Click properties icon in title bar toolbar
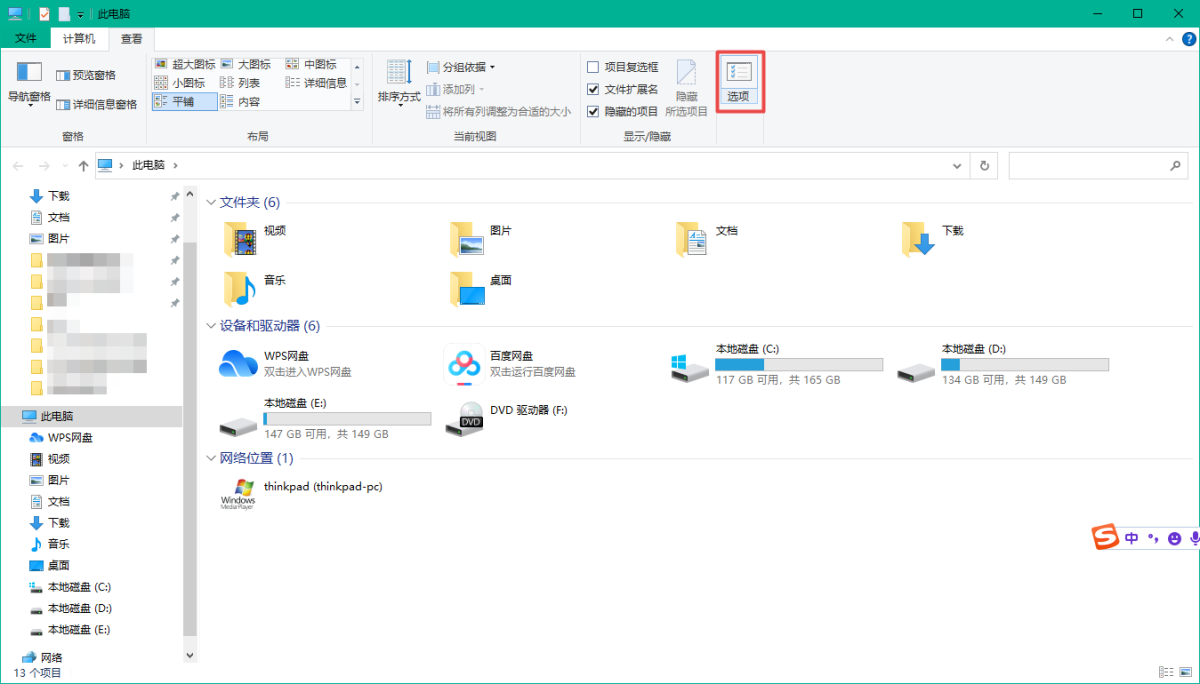Image resolution: width=1200 pixels, height=684 pixels. point(44,14)
